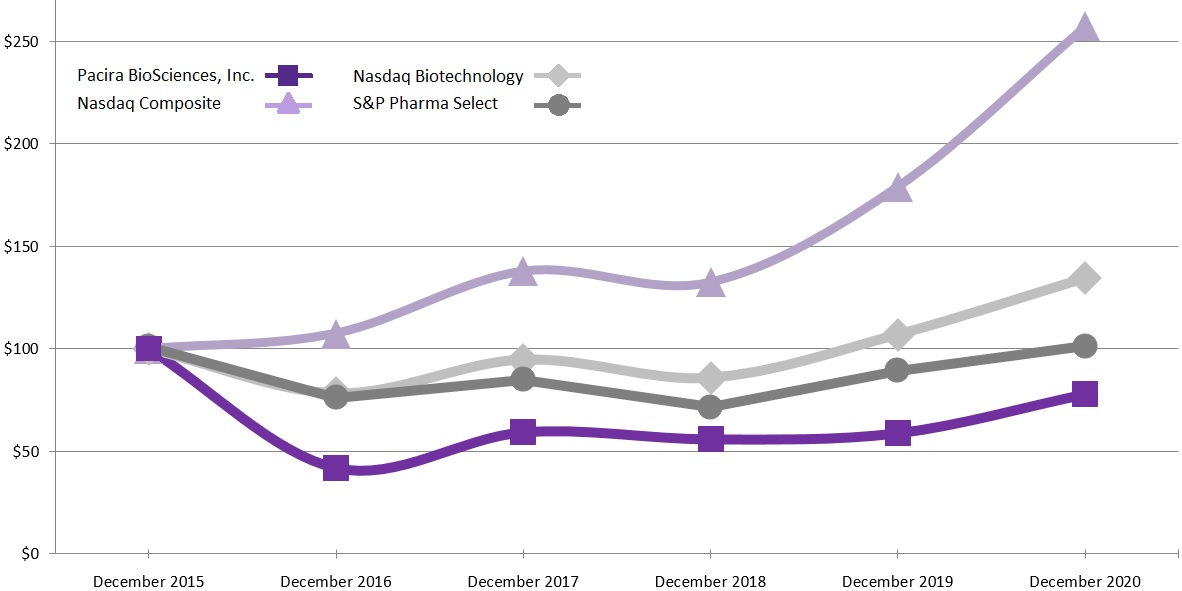1182x591 pixels.
Task: Click S&P Pharma circle at December 2016
Action: click(x=336, y=397)
